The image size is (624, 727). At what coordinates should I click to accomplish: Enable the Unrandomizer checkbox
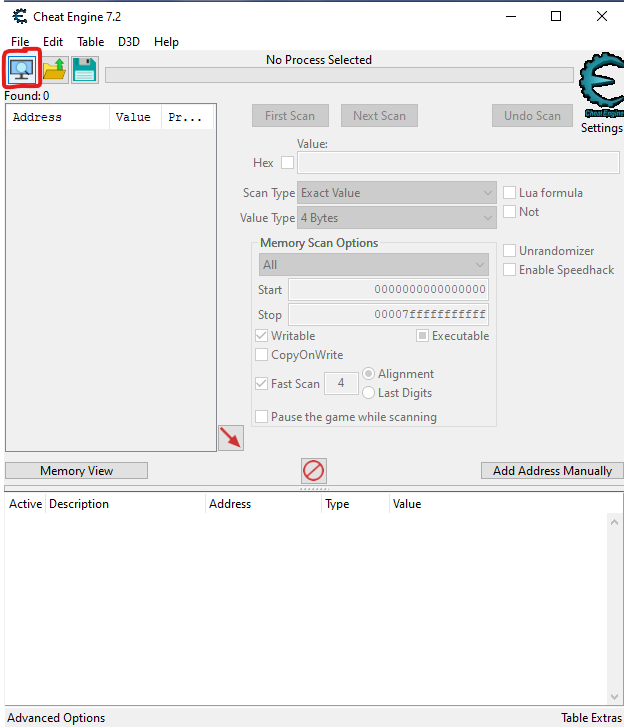(510, 251)
